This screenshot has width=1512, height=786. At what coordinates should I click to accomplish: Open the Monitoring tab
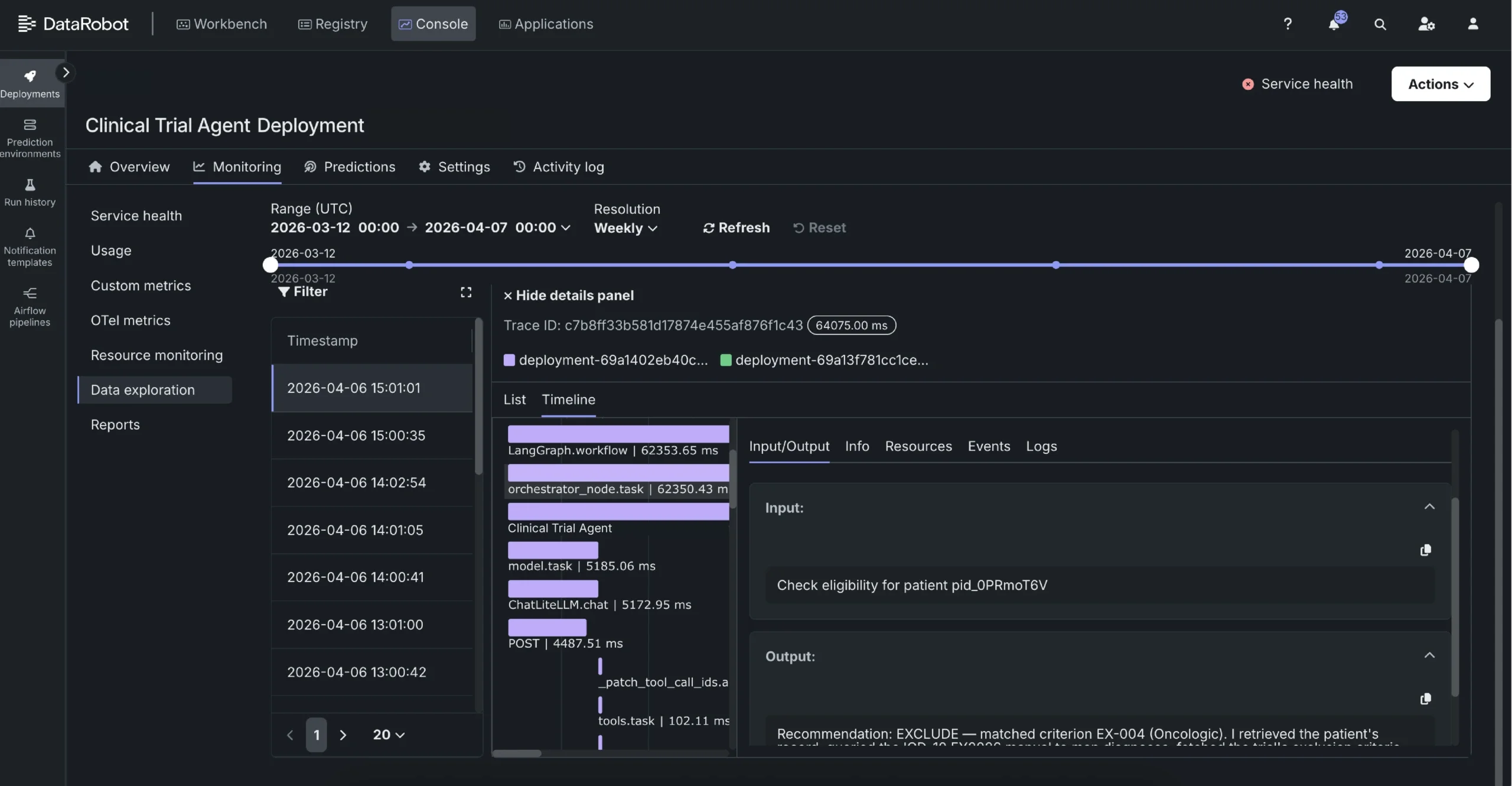(x=237, y=167)
